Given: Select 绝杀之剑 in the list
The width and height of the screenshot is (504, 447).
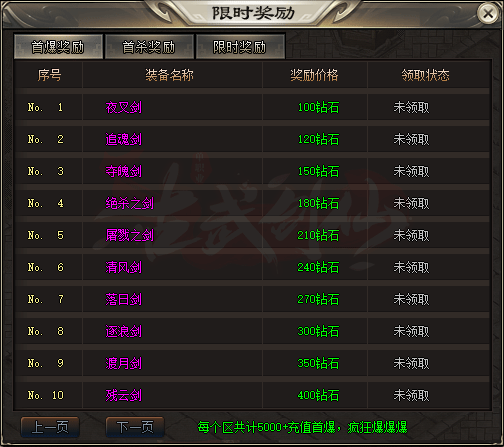Looking at the screenshot, I should coord(130,203).
